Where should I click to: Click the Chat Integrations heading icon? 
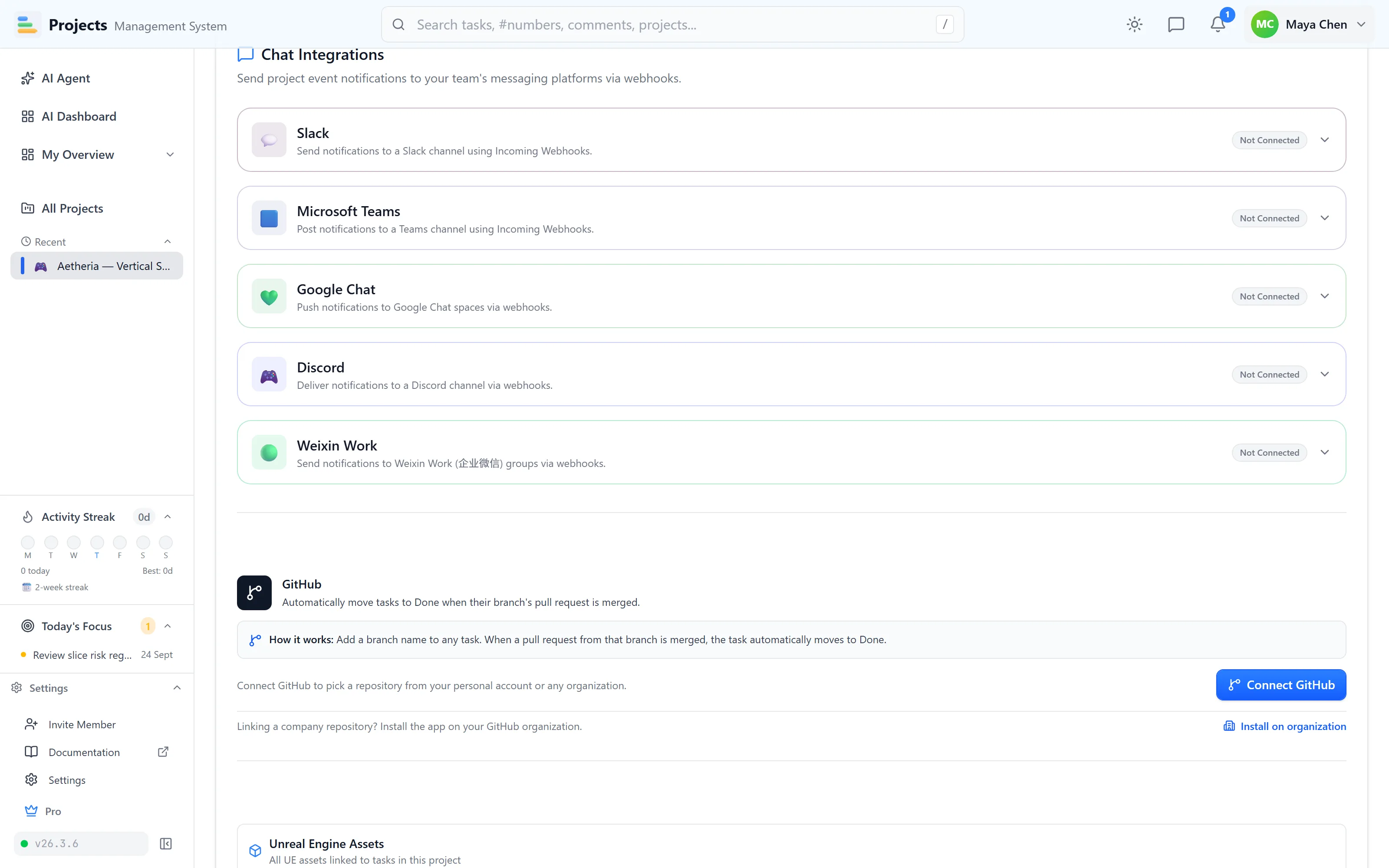pos(246,55)
